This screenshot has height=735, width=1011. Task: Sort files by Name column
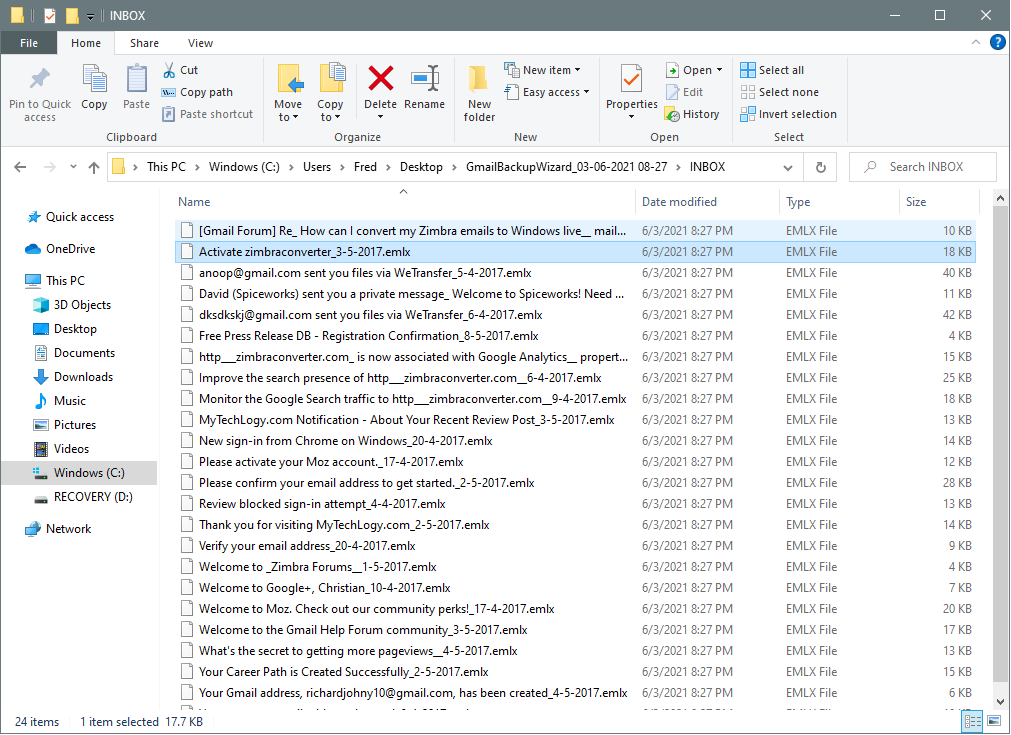click(404, 202)
